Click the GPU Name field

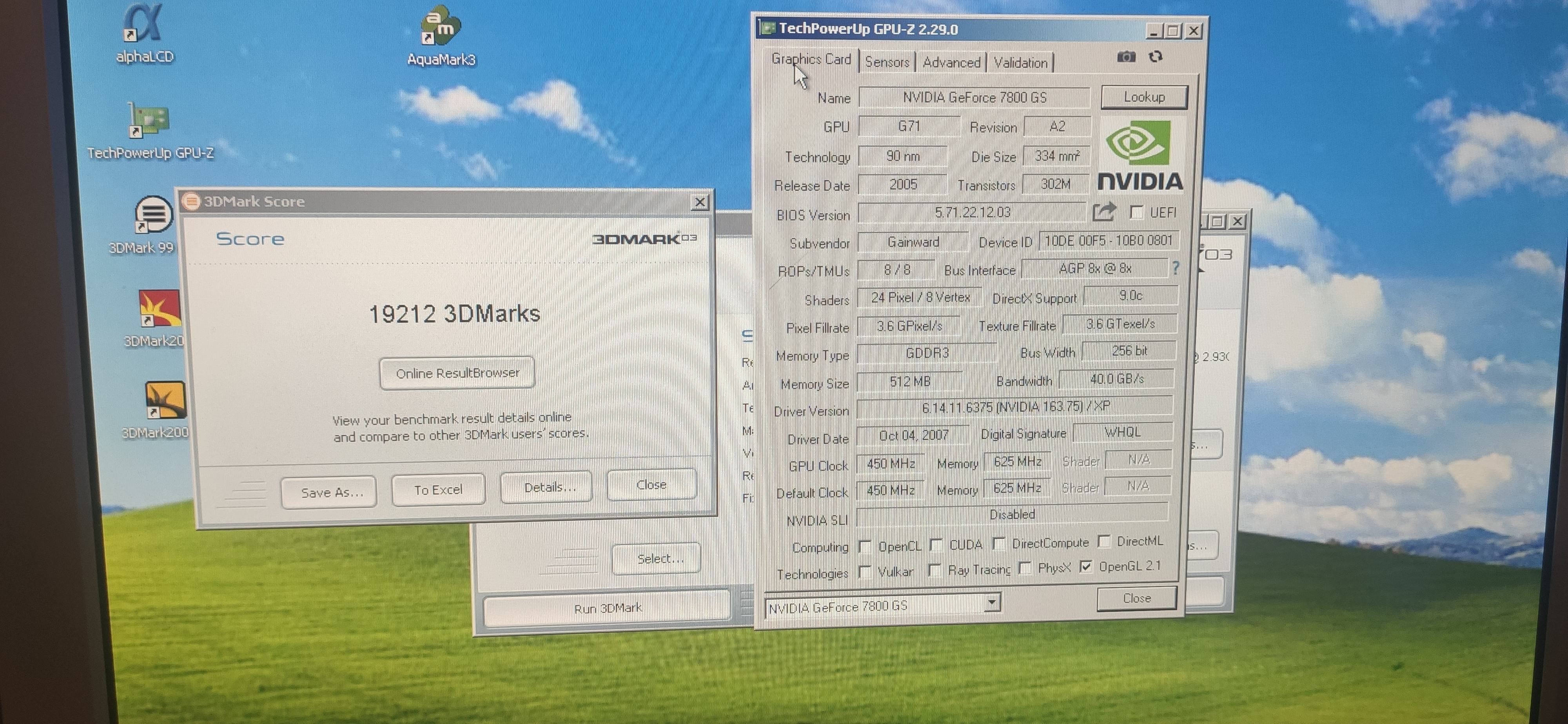[x=974, y=97]
